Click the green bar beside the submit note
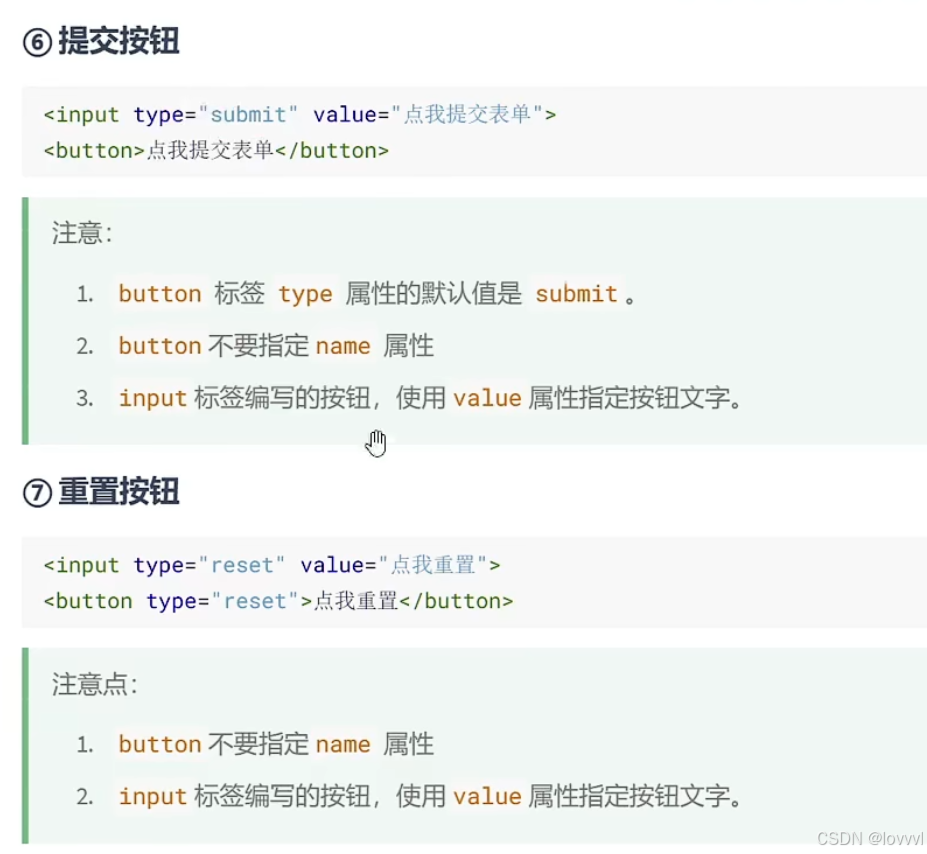Screen dimensions: 927x854 click(25, 321)
